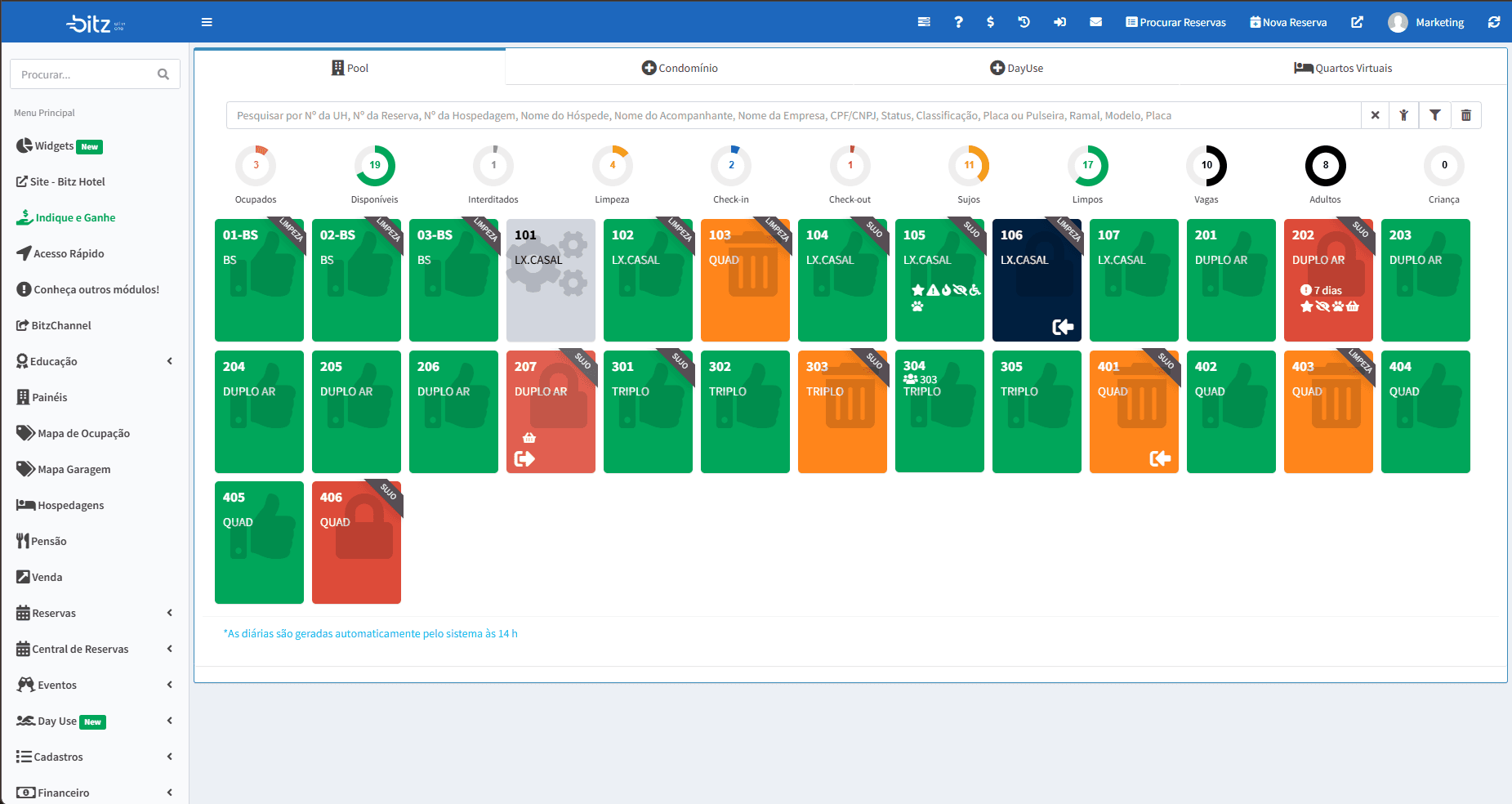
Task: Click the check-in arrow icon on room 106
Action: pos(1063,327)
